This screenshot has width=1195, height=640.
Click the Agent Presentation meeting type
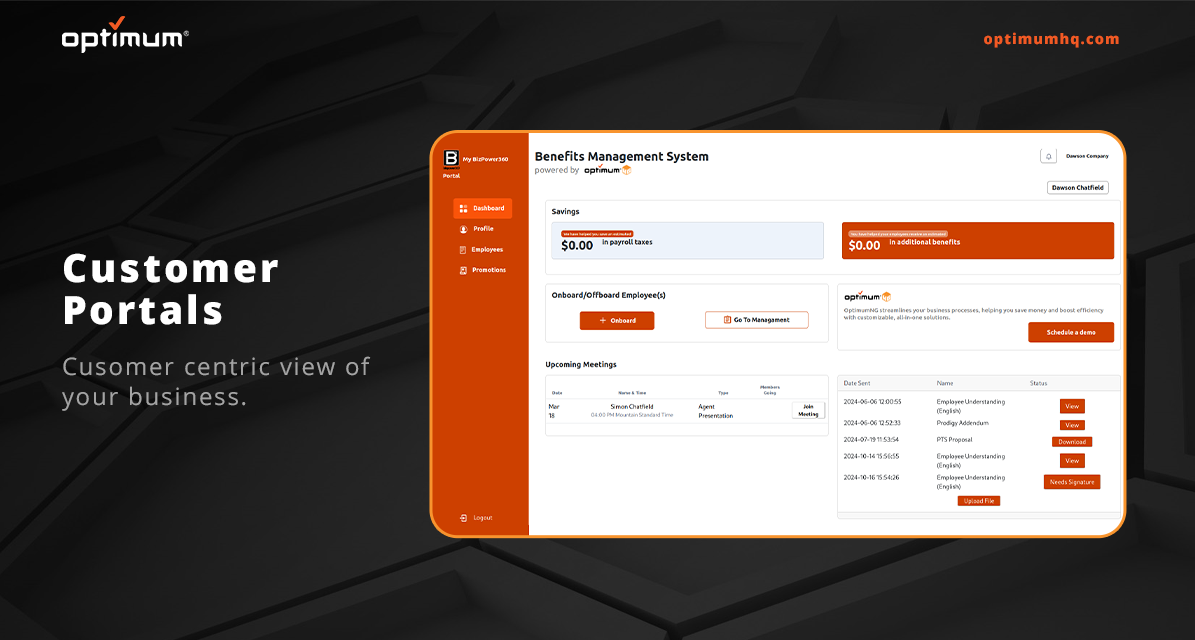point(716,411)
